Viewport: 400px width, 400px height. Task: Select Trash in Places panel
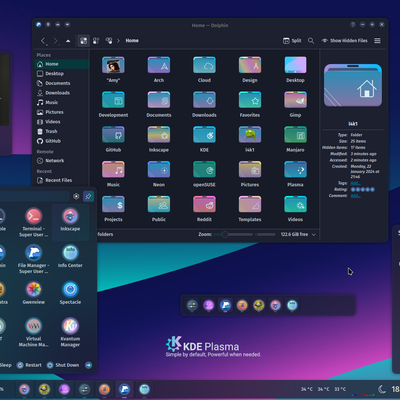point(62,131)
